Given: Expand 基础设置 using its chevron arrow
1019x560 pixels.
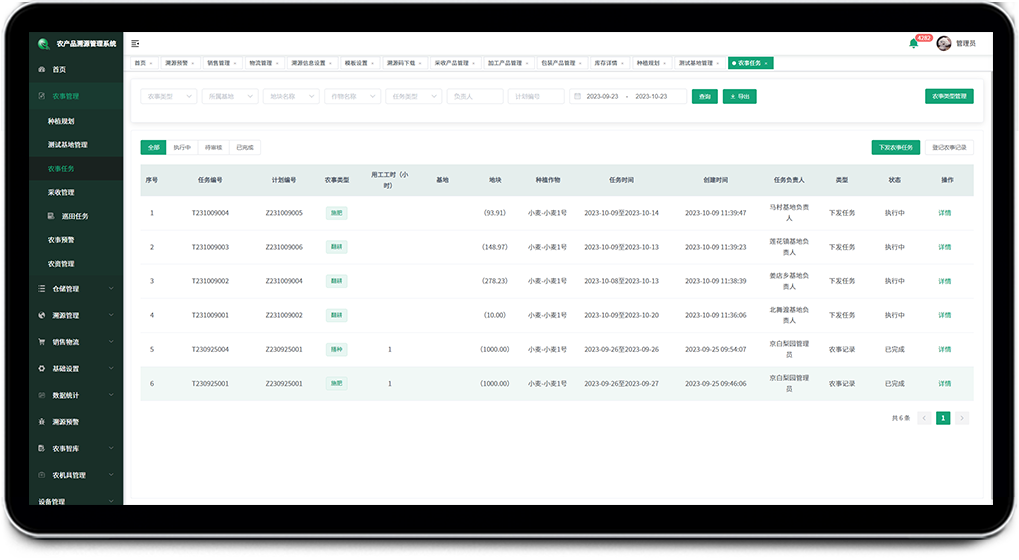Looking at the screenshot, I should (111, 368).
